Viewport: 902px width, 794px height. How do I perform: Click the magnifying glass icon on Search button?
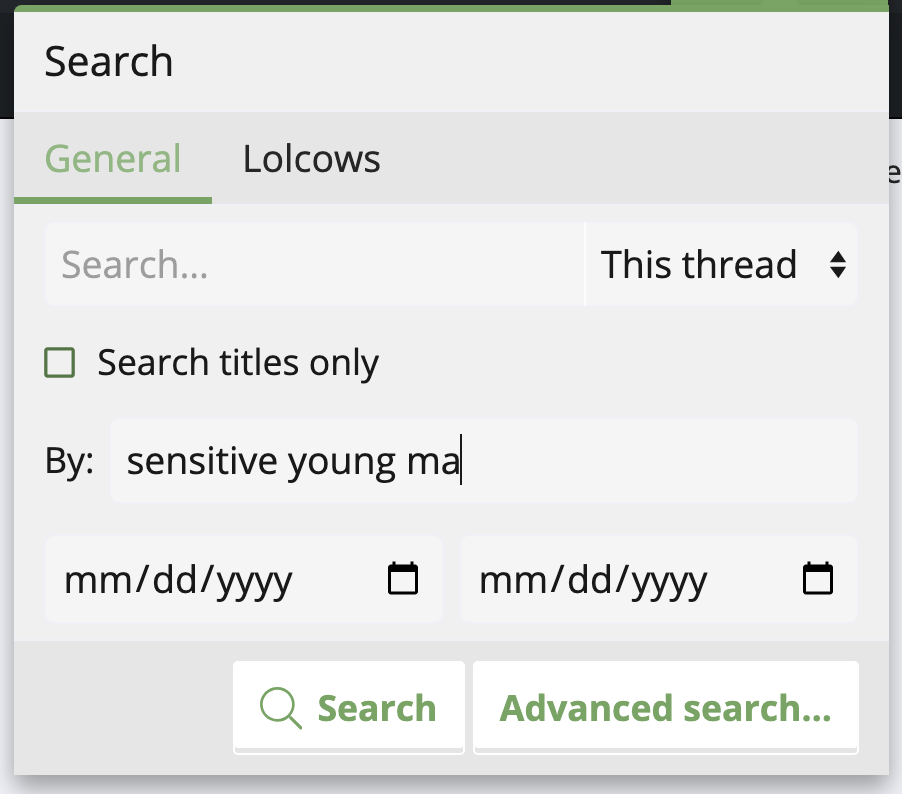point(281,708)
